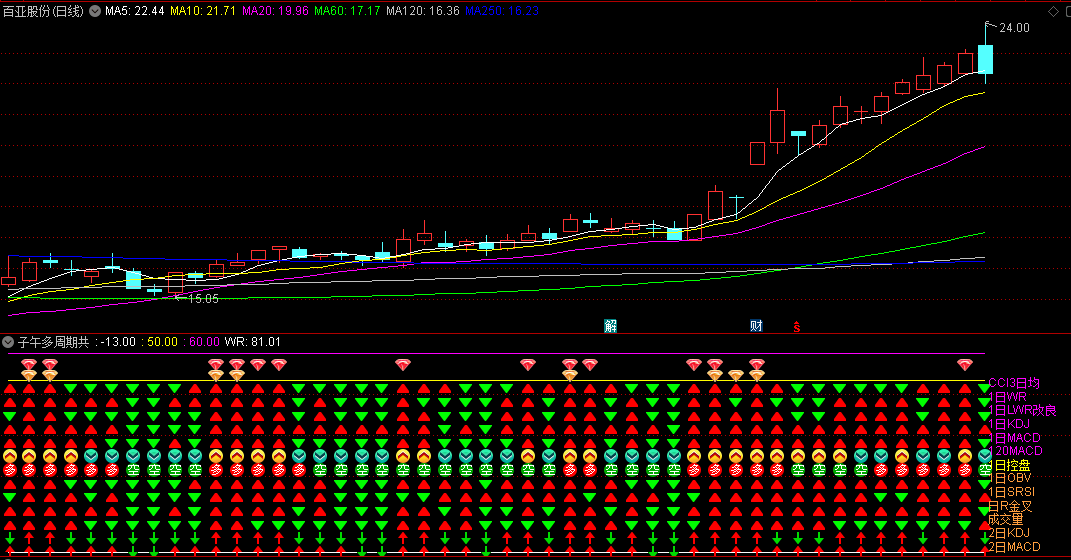Screen dimensions: 1071x560
Task: Click the 120MACD row label
Action: 1016,451
